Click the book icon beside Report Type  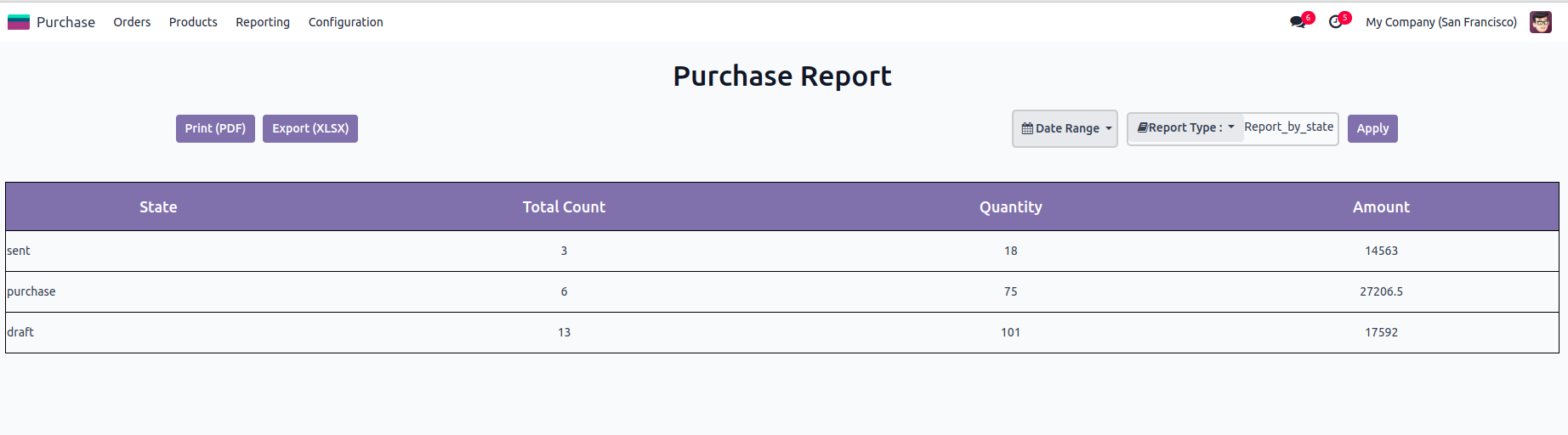(1142, 127)
